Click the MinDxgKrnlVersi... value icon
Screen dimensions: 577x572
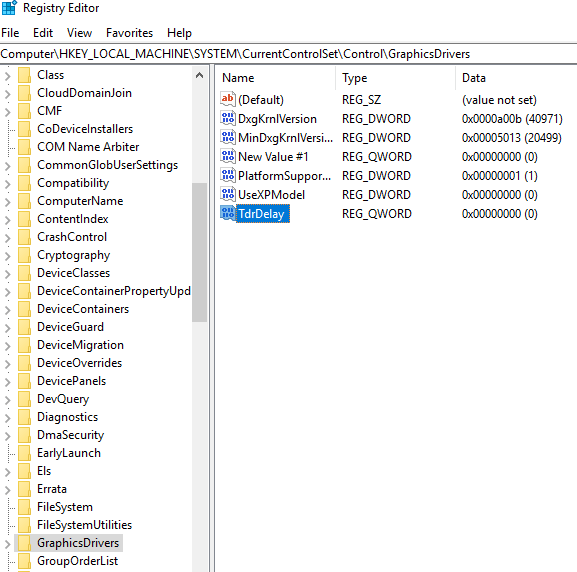pyautogui.click(x=228, y=137)
